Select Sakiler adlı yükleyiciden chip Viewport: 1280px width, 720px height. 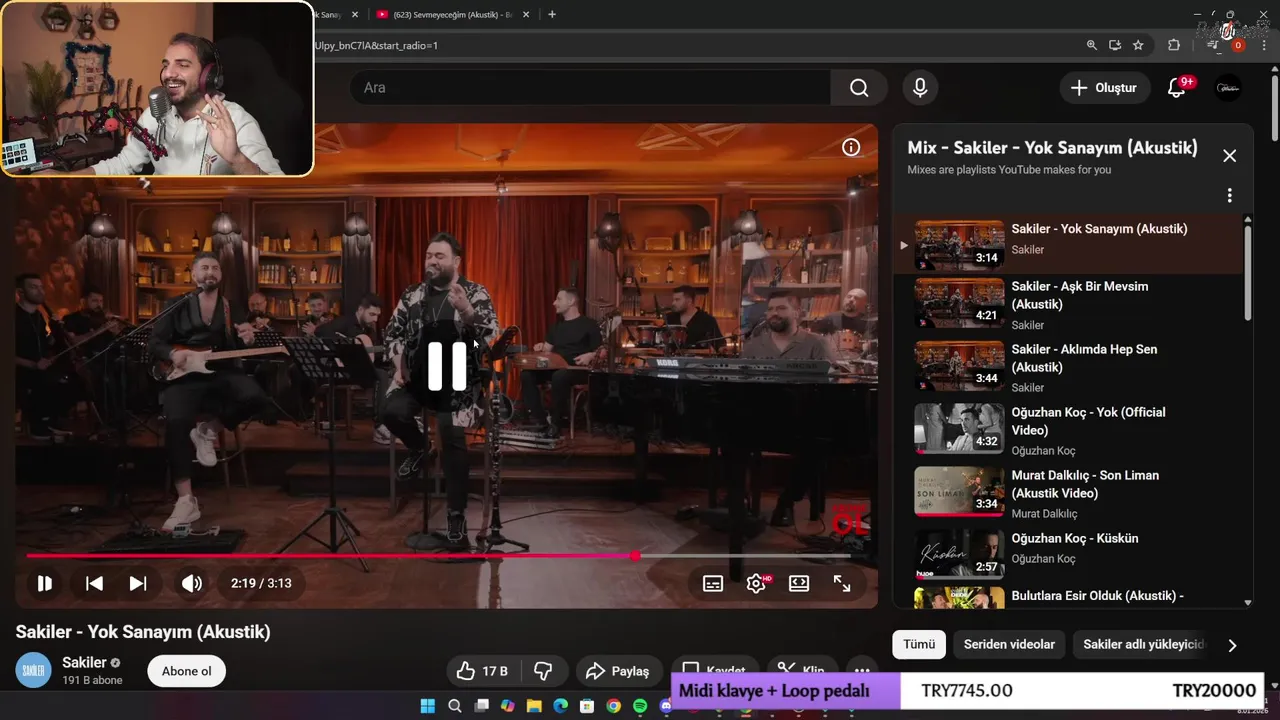click(x=1145, y=645)
